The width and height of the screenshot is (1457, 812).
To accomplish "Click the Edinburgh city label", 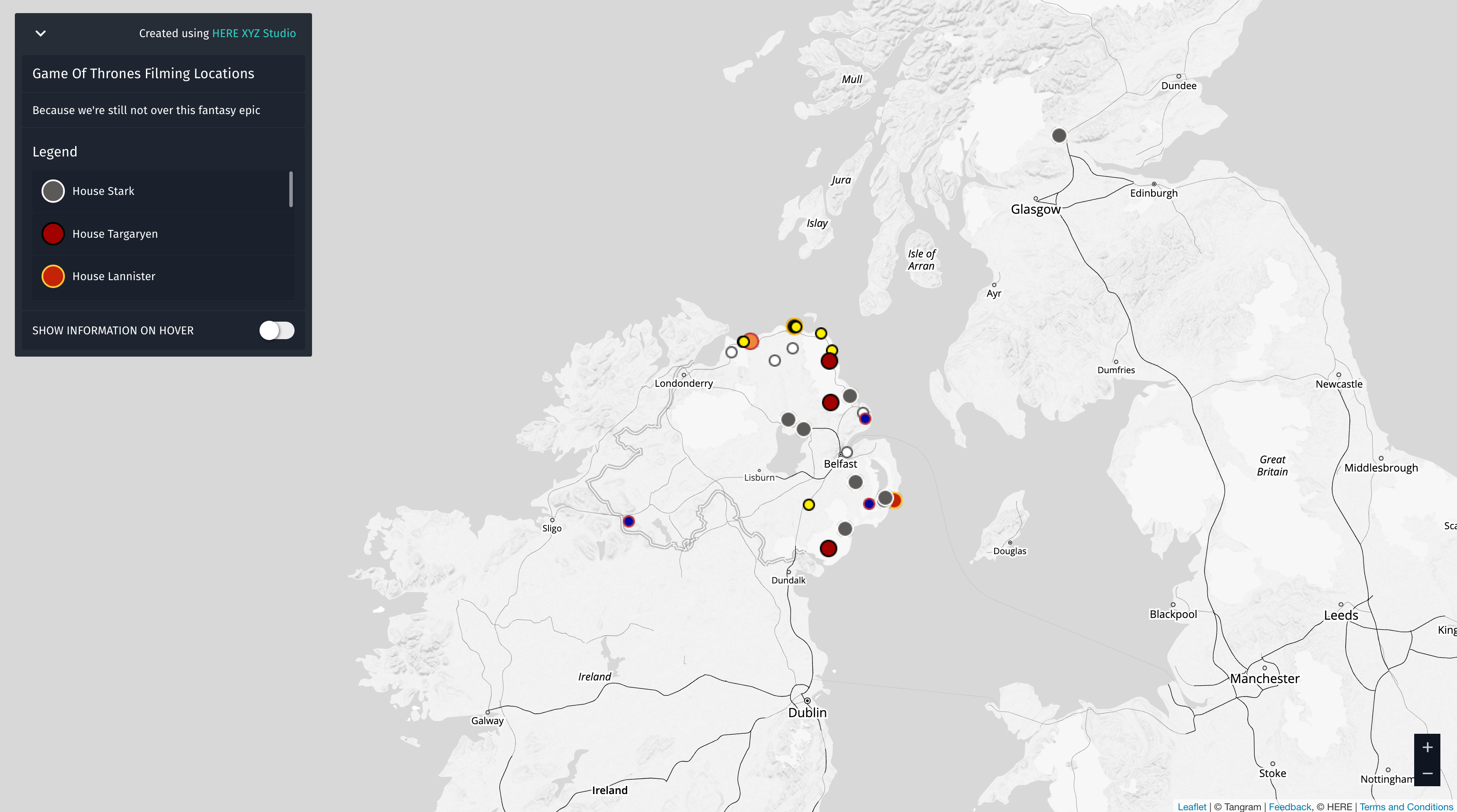I will [x=1154, y=193].
